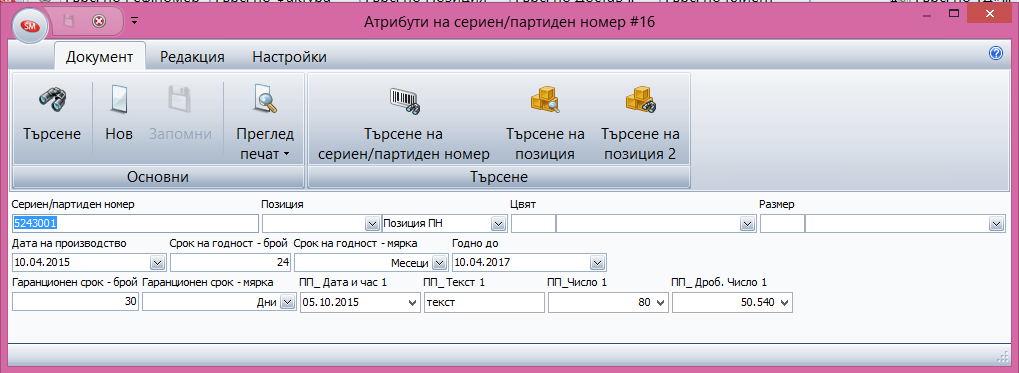1019x373 pixels.
Task: Click the Сериен/партиден номер input field
Action: (x=135, y=224)
